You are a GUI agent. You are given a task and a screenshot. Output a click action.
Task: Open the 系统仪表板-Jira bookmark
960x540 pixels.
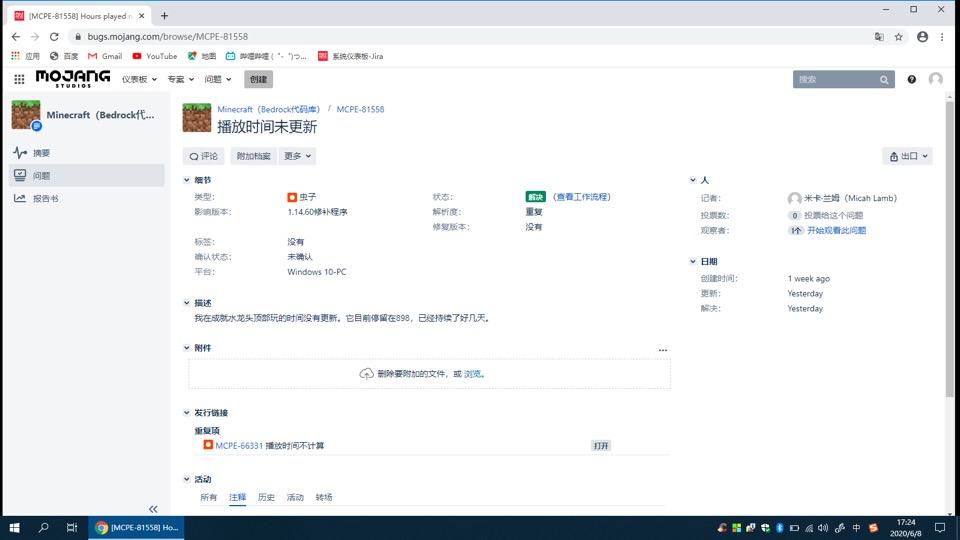[x=350, y=56]
